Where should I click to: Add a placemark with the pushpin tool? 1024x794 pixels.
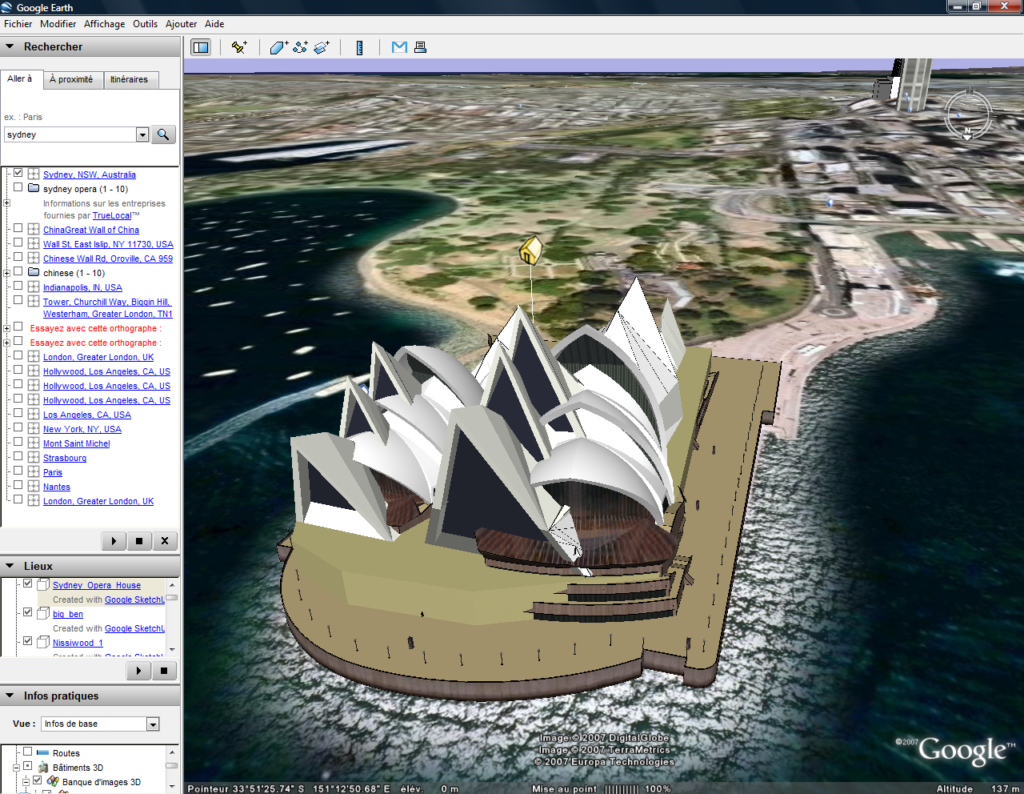239,47
